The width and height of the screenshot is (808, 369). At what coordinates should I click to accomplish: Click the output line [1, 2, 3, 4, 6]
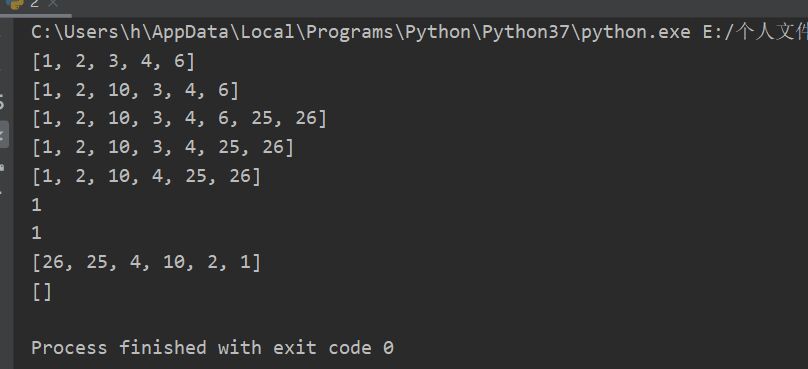(x=113, y=61)
